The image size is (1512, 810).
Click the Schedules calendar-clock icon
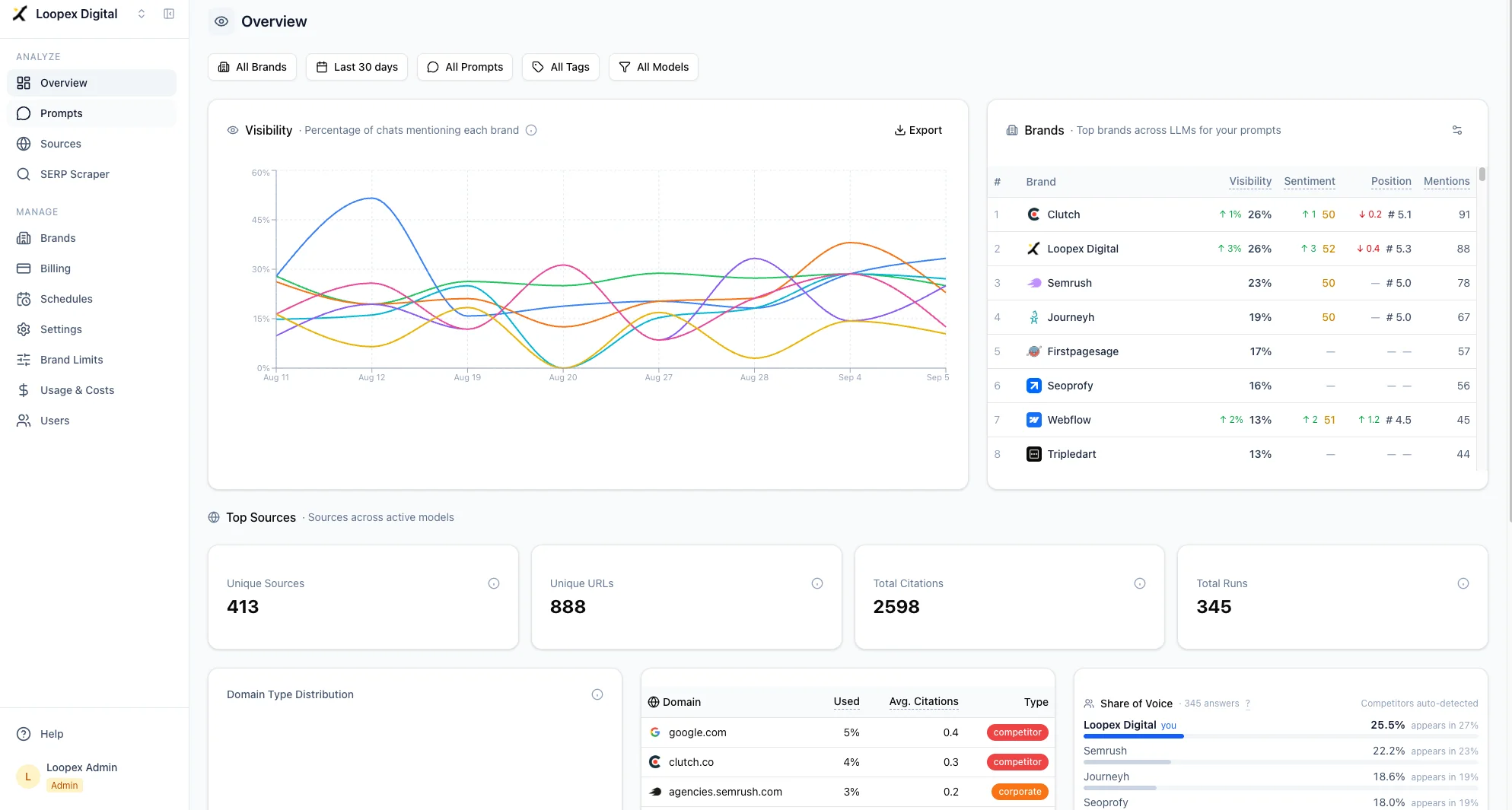24,299
